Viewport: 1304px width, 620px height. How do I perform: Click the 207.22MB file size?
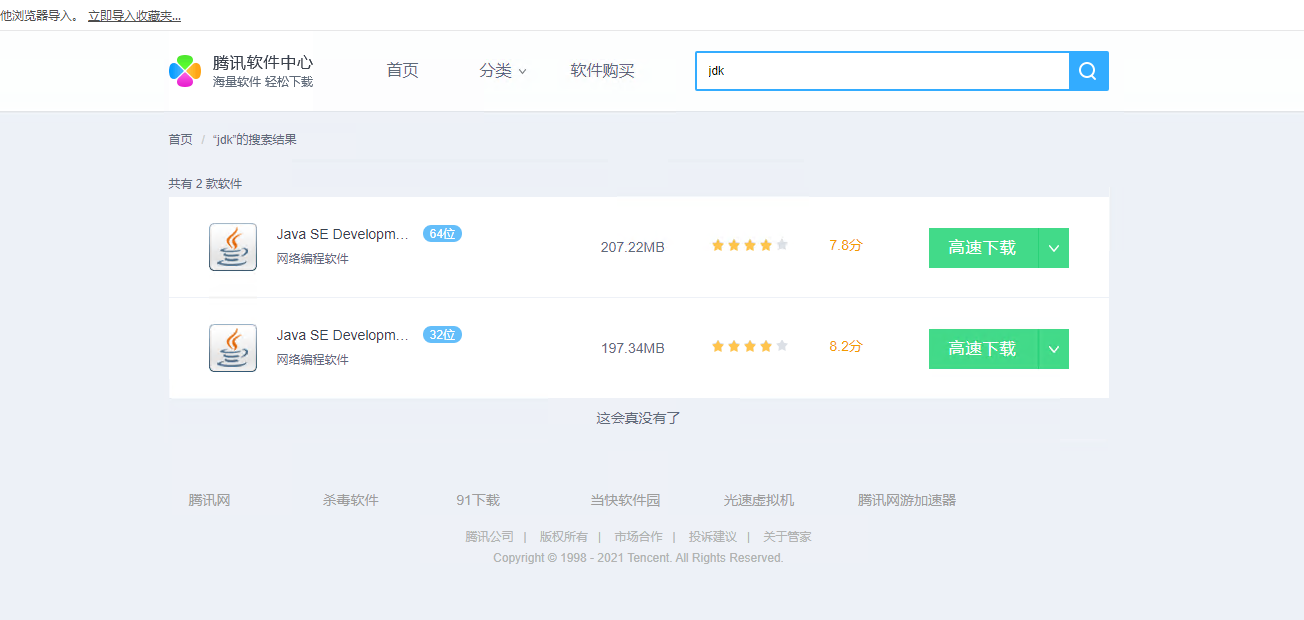[632, 247]
